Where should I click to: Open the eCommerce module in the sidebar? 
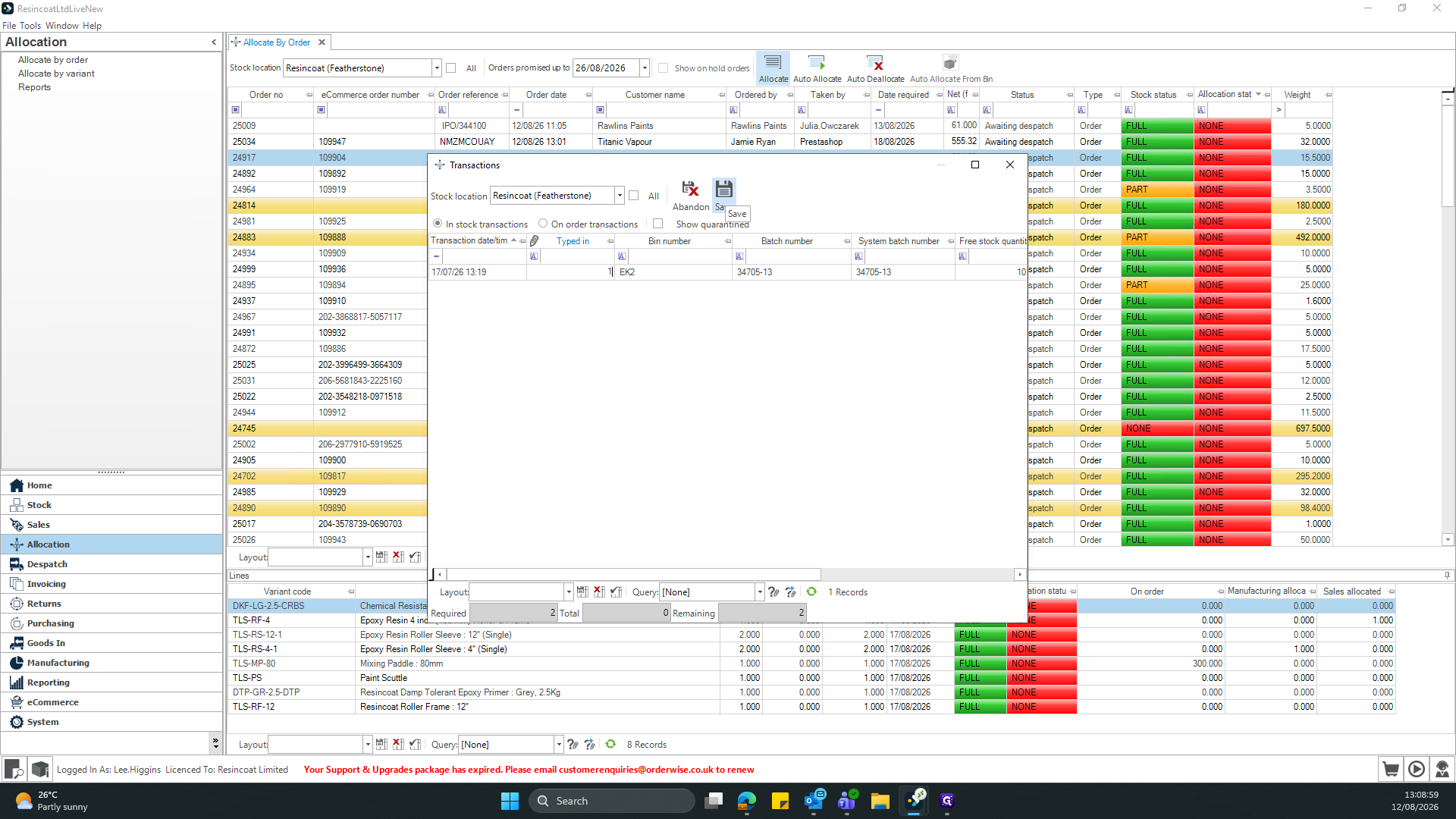pyautogui.click(x=112, y=702)
